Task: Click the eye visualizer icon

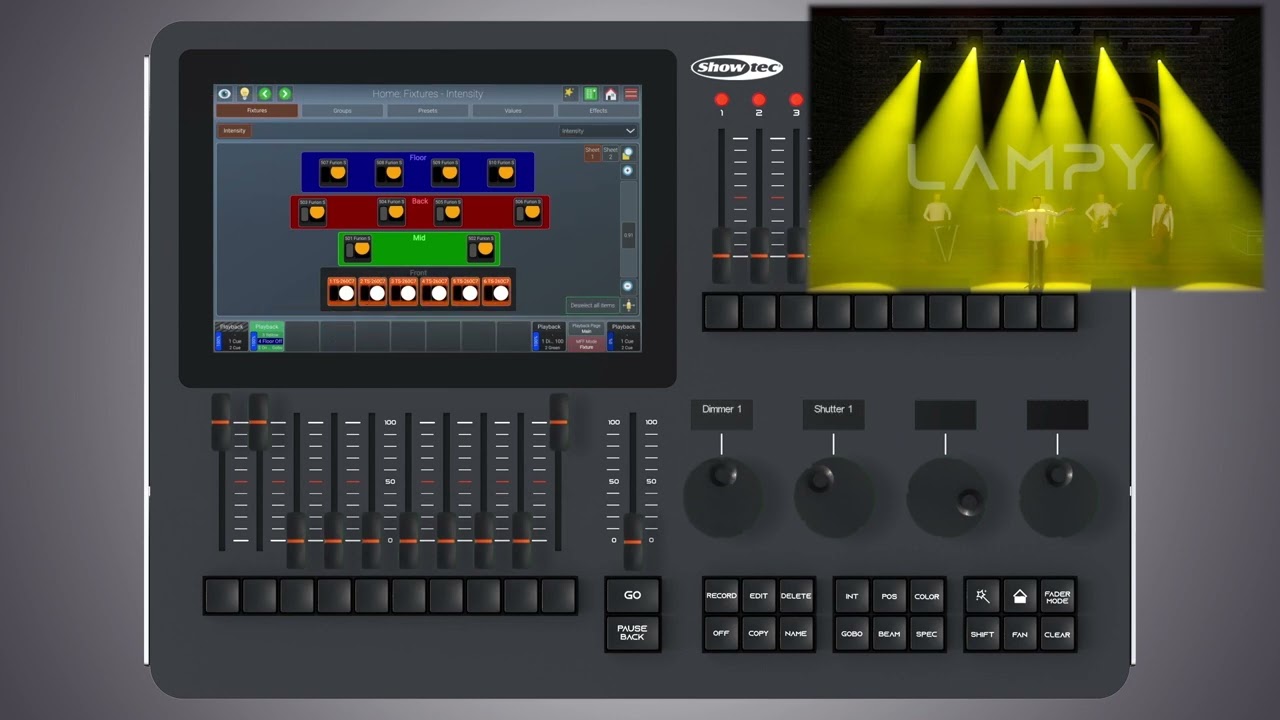Action: (225, 94)
